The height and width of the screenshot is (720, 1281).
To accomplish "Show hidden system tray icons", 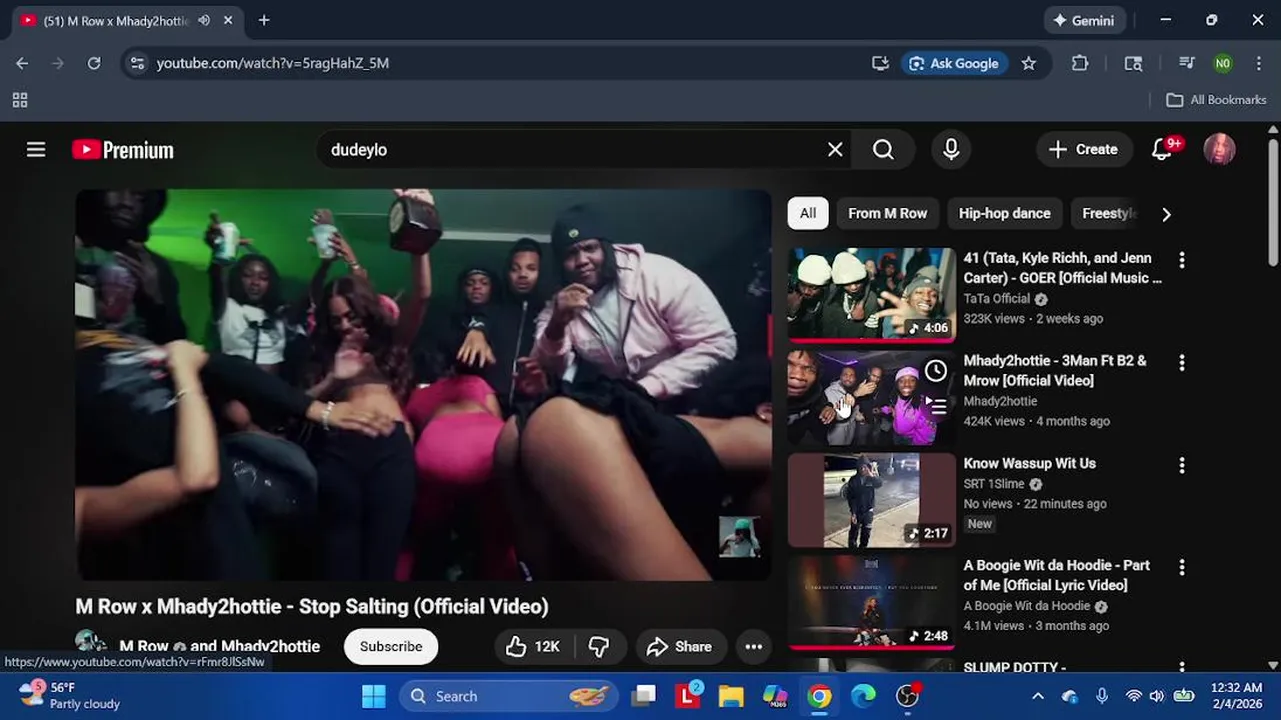I will click(x=1038, y=696).
